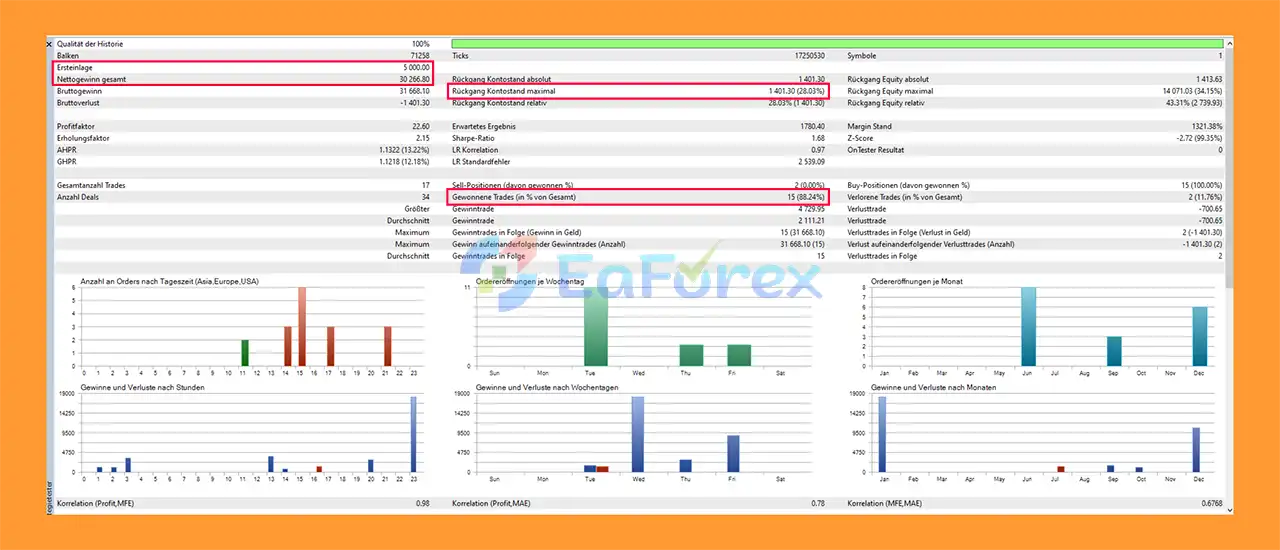Select the Rückgang Kontostand maximal row

[639, 91]
